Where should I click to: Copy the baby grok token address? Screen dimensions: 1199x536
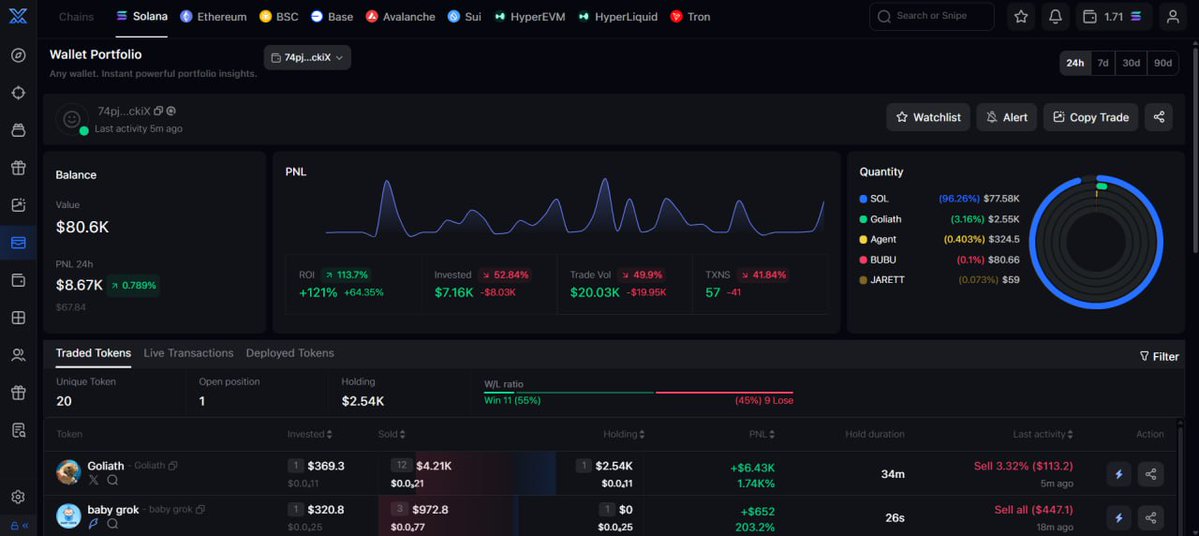[x=200, y=509]
